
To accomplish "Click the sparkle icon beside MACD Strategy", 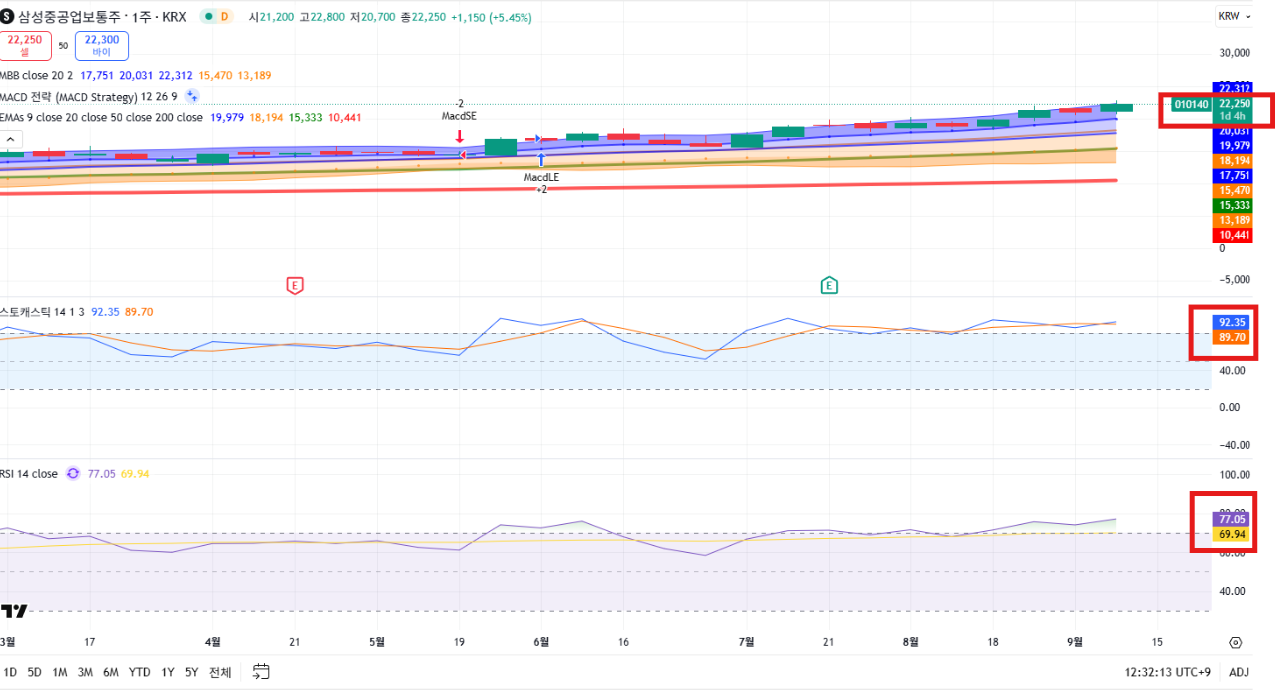I will point(192,96).
